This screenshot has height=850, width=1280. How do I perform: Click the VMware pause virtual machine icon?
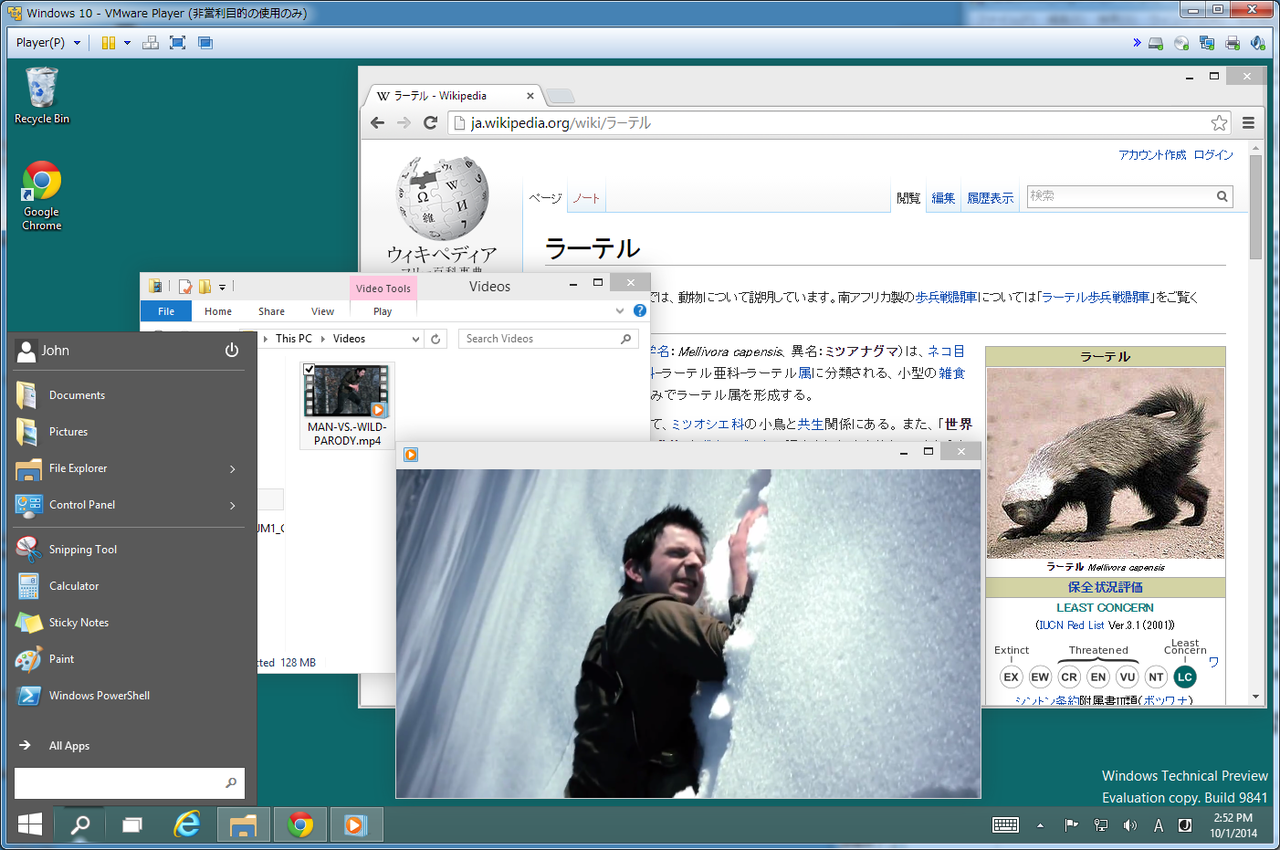[108, 43]
